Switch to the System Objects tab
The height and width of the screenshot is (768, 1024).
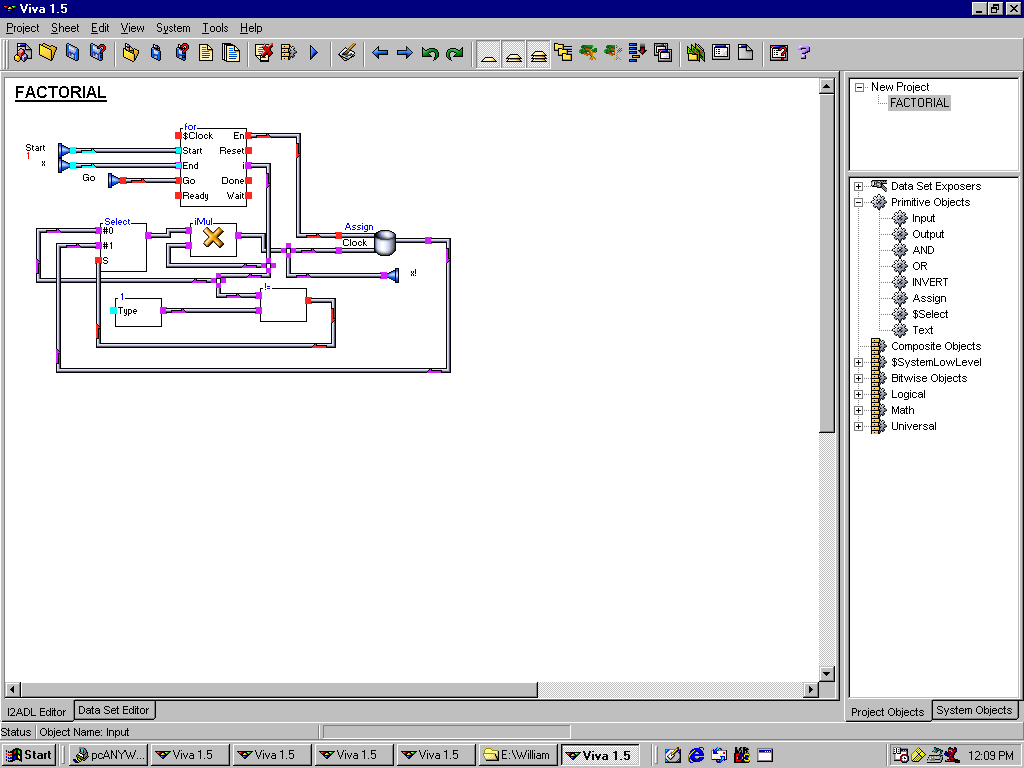click(x=974, y=710)
